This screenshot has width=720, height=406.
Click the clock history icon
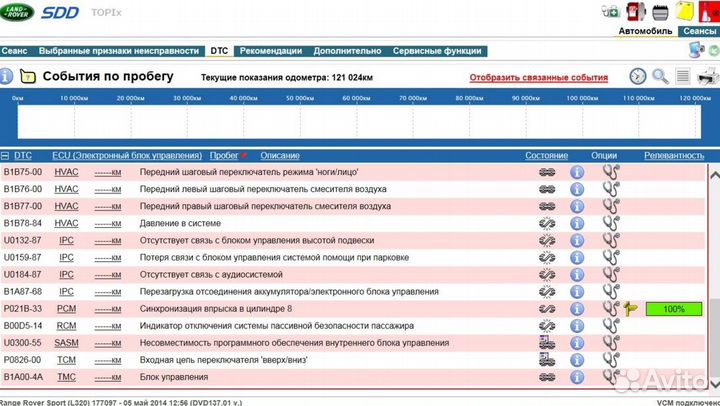[x=637, y=76]
